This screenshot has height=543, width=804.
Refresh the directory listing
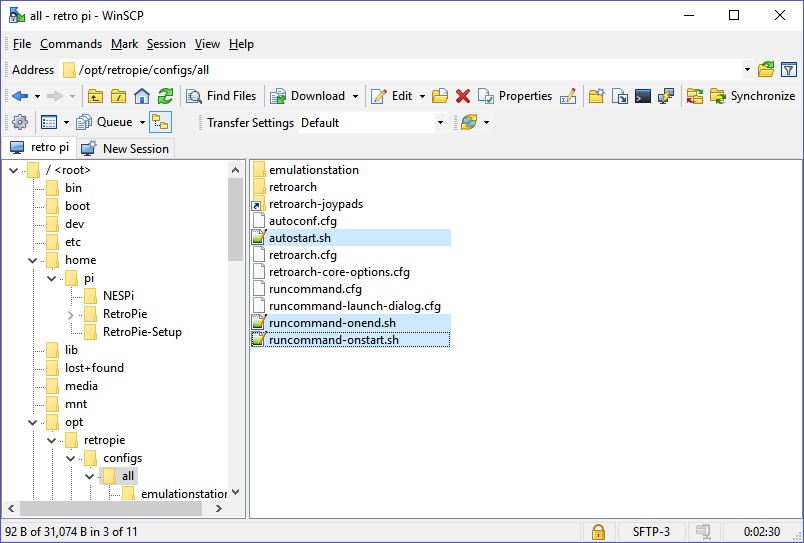tap(166, 96)
